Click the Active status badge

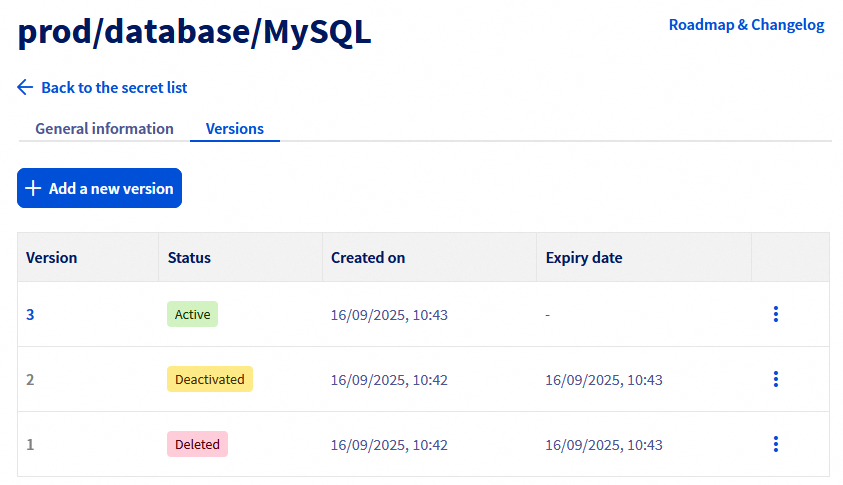[x=192, y=314]
